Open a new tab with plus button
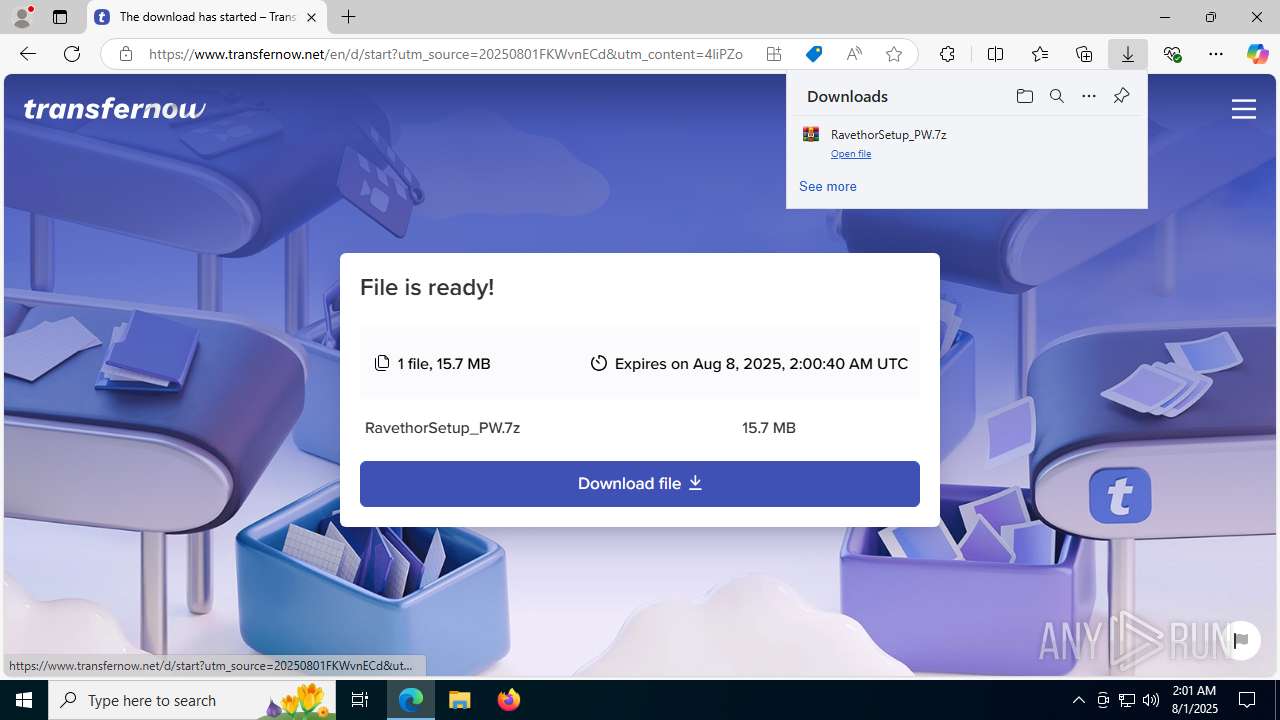Screen dimensions: 1280x720 348,17
